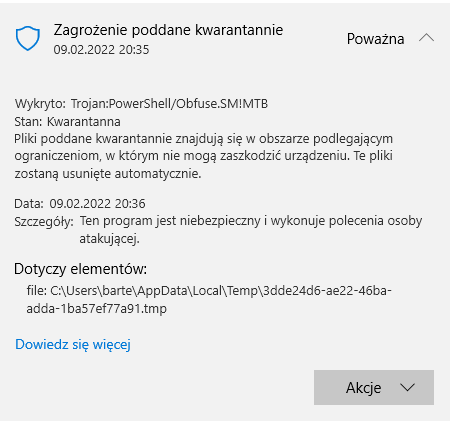
Task: Click the Poważna severity label
Action: [x=375, y=39]
